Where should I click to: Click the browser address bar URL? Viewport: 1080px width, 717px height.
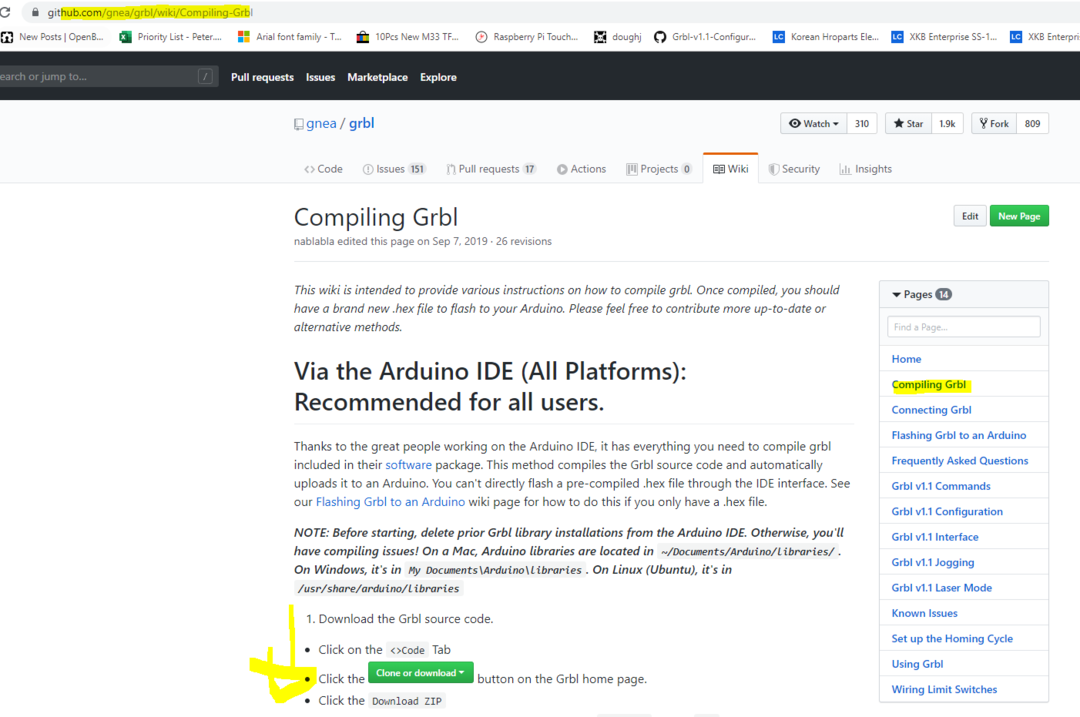point(150,13)
